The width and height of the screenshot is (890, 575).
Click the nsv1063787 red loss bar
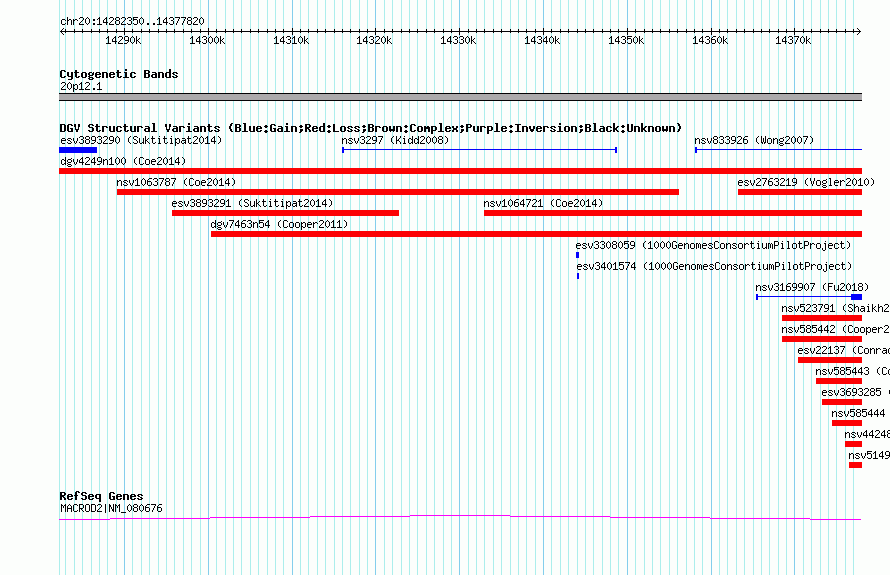pyautogui.click(x=398, y=192)
